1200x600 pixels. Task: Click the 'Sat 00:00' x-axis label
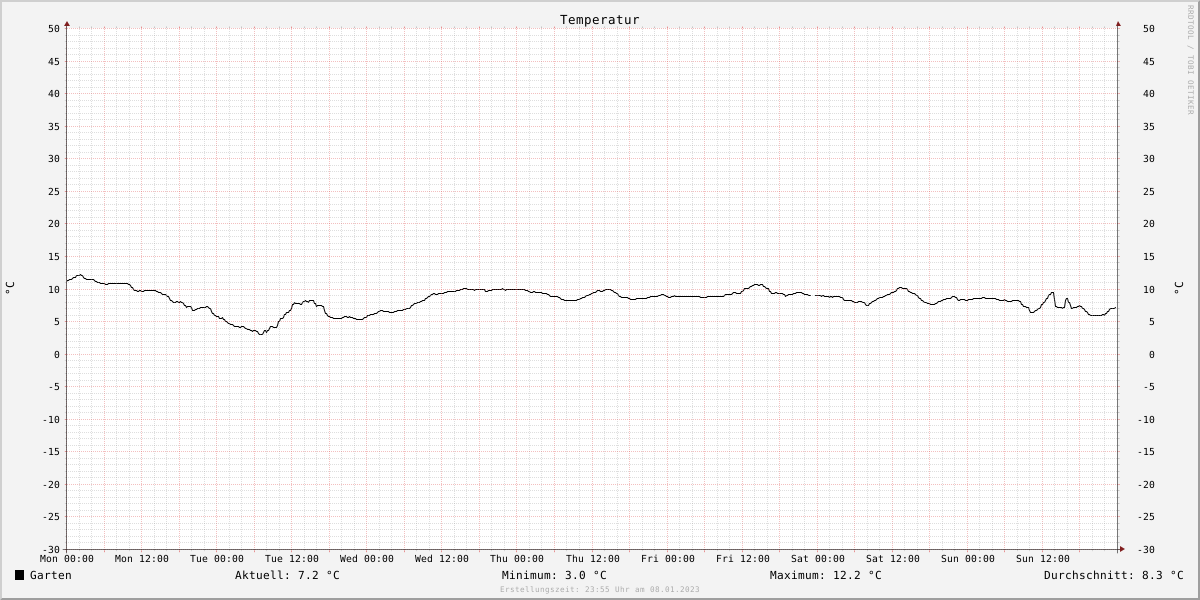pos(818,559)
